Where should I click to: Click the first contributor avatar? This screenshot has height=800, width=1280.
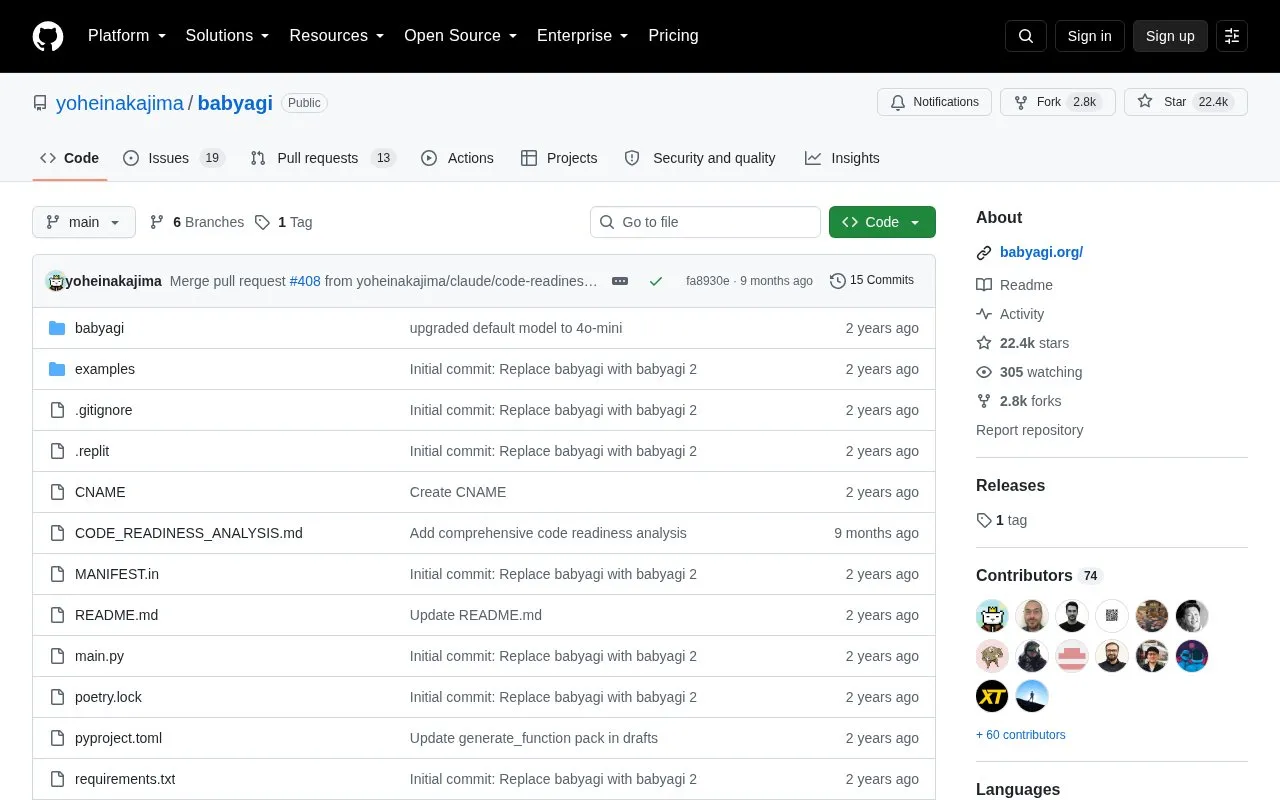pyautogui.click(x=992, y=616)
